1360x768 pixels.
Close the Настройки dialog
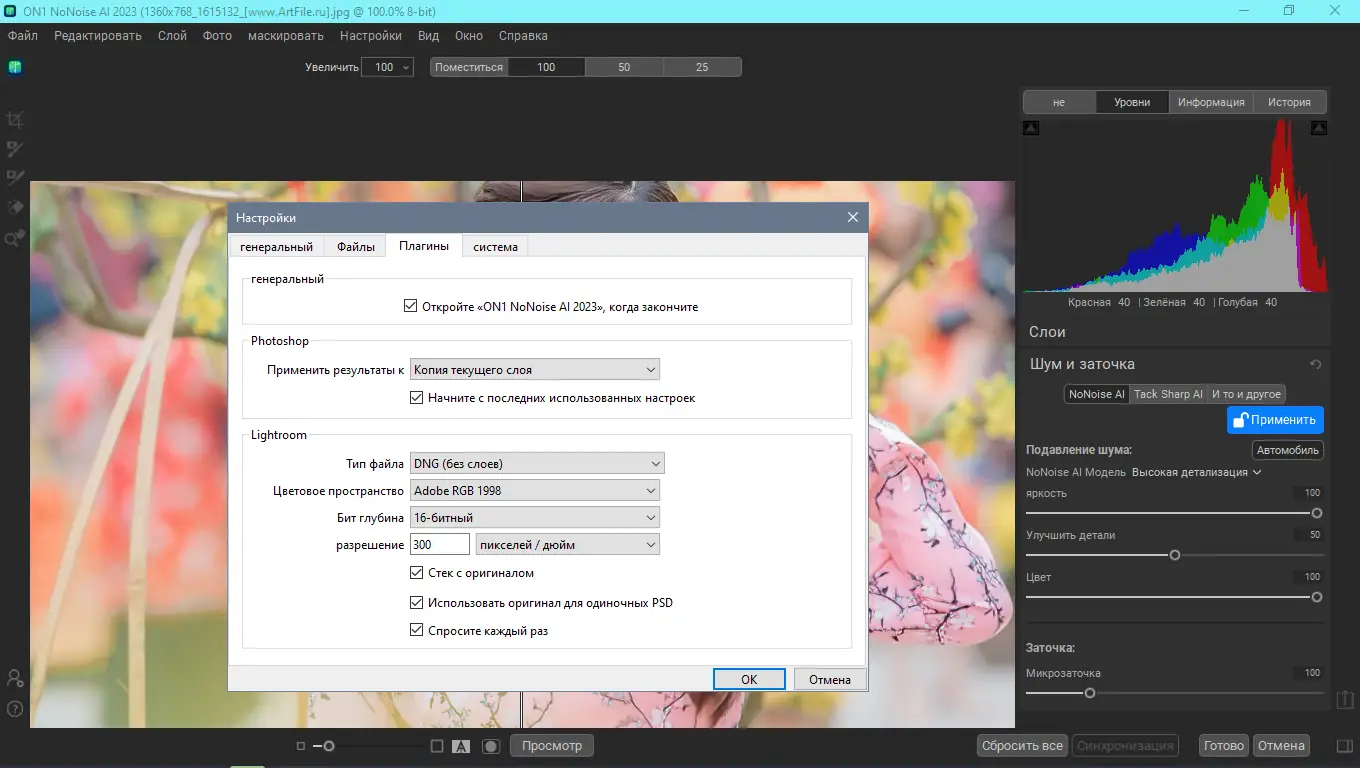(853, 217)
